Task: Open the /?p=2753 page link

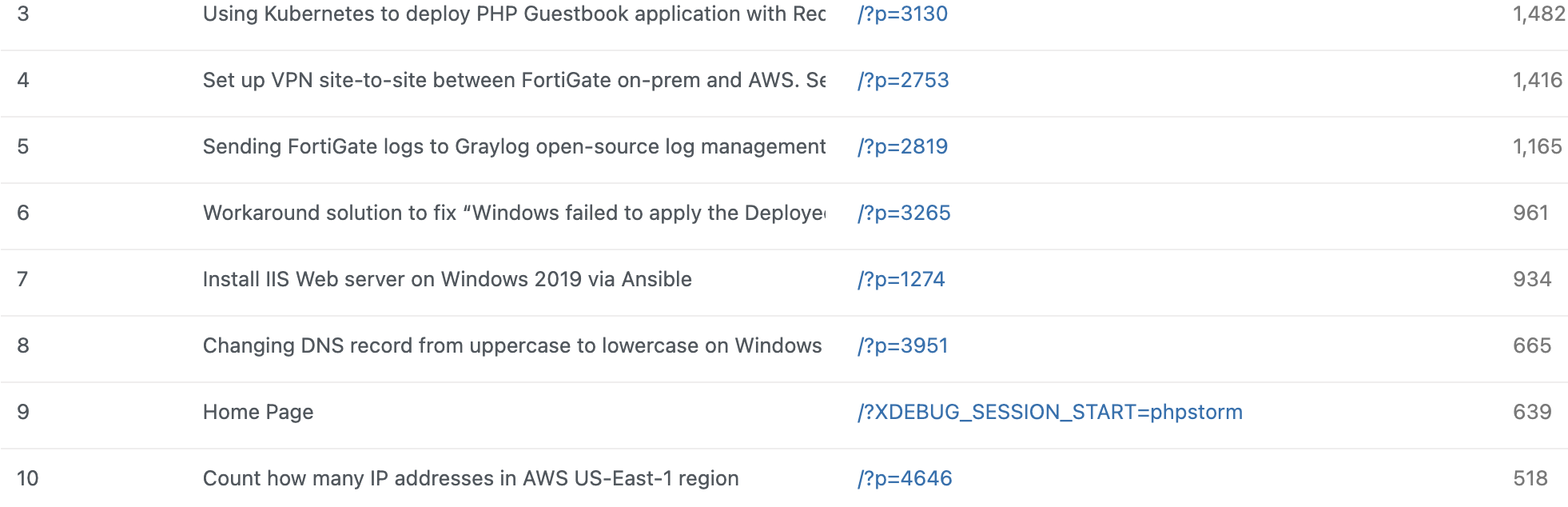Action: pos(903,81)
